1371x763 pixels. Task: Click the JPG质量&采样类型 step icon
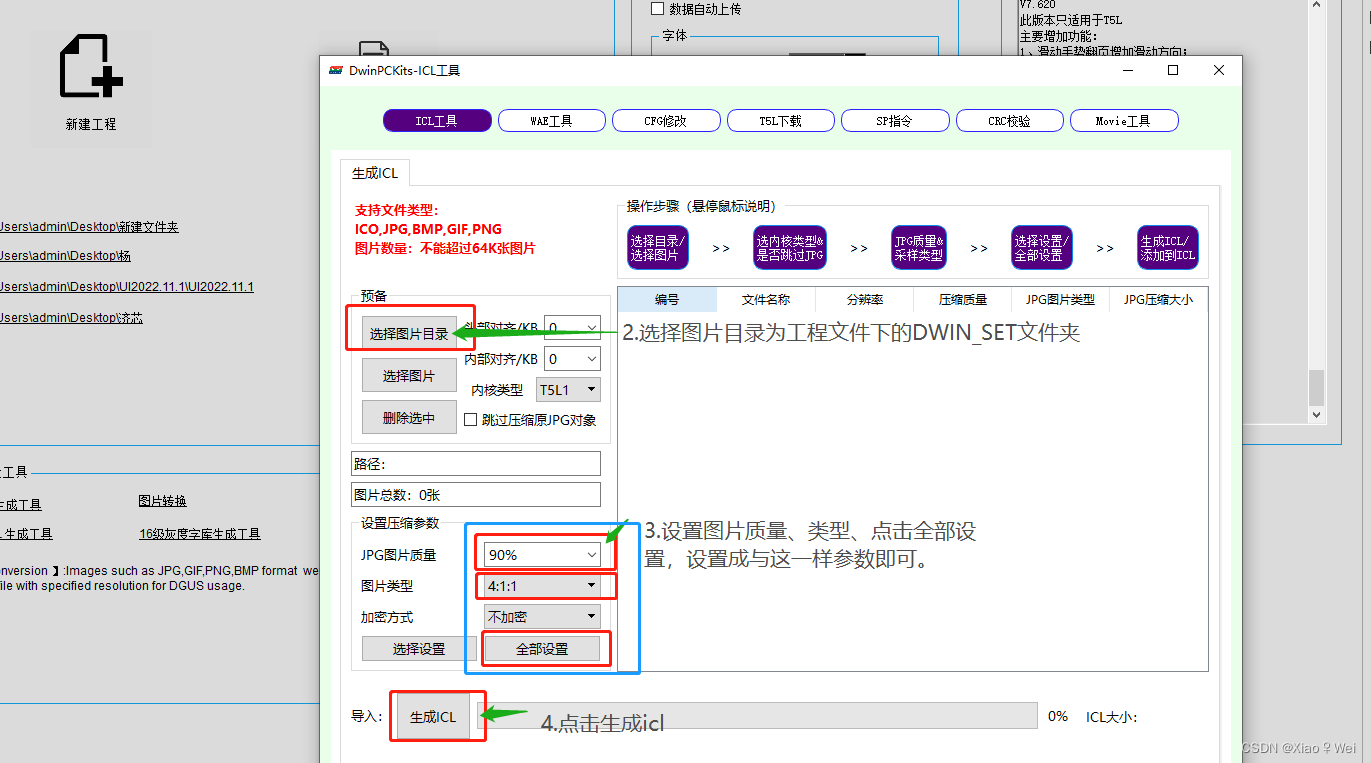click(x=918, y=247)
